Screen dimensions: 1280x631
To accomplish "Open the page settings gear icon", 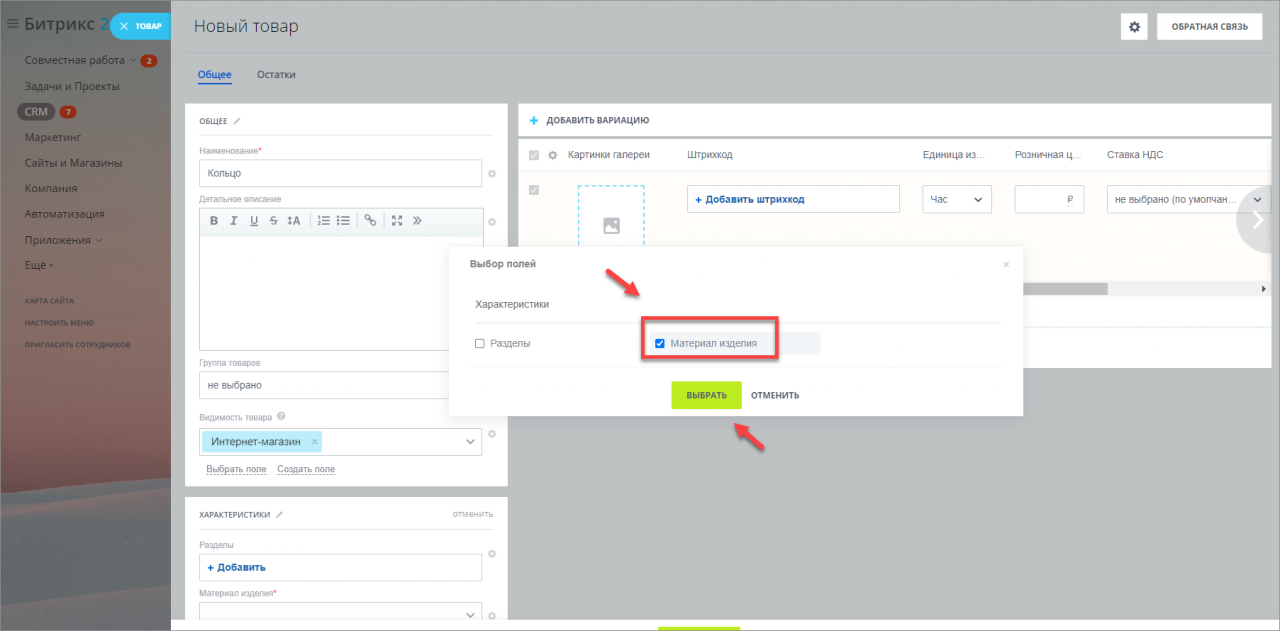I will coord(1134,27).
